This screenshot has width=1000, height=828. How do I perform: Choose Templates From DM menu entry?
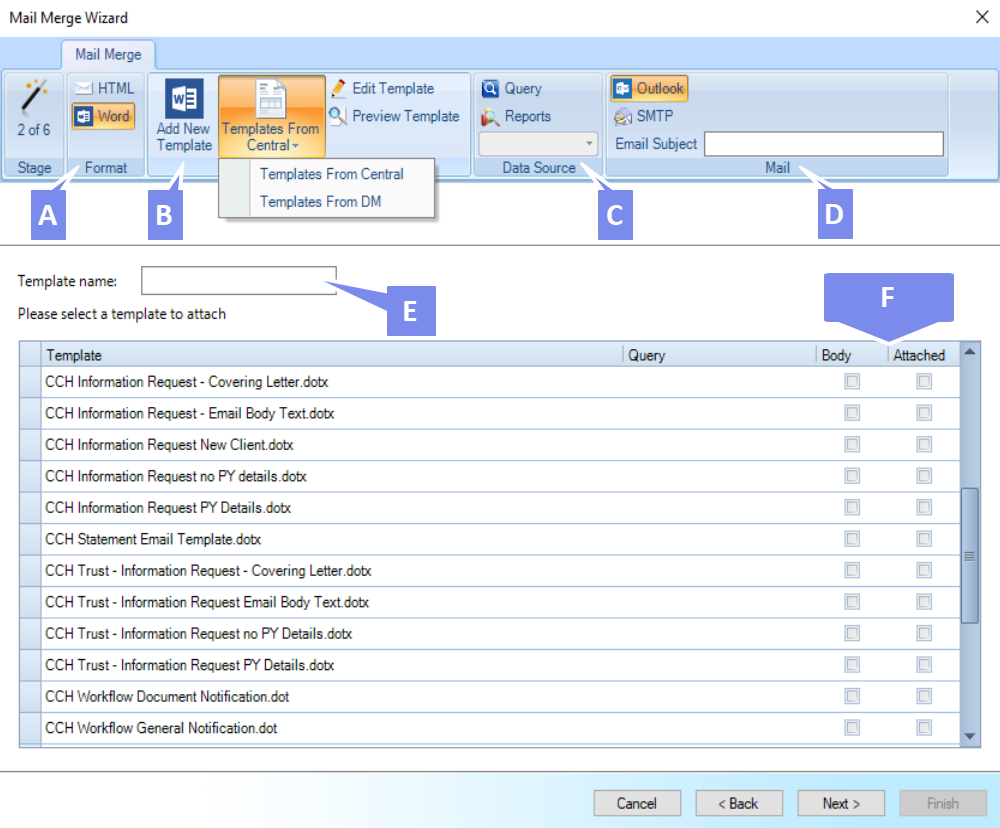(320, 202)
